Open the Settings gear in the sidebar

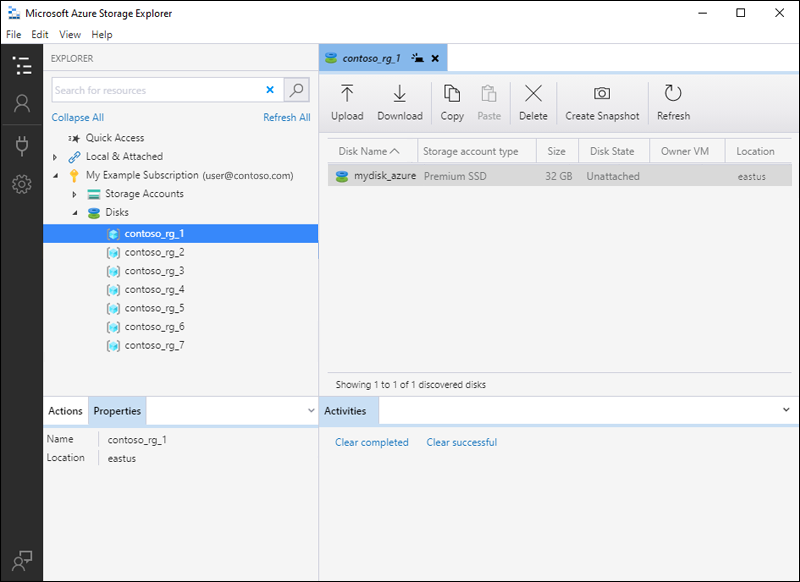[22, 184]
